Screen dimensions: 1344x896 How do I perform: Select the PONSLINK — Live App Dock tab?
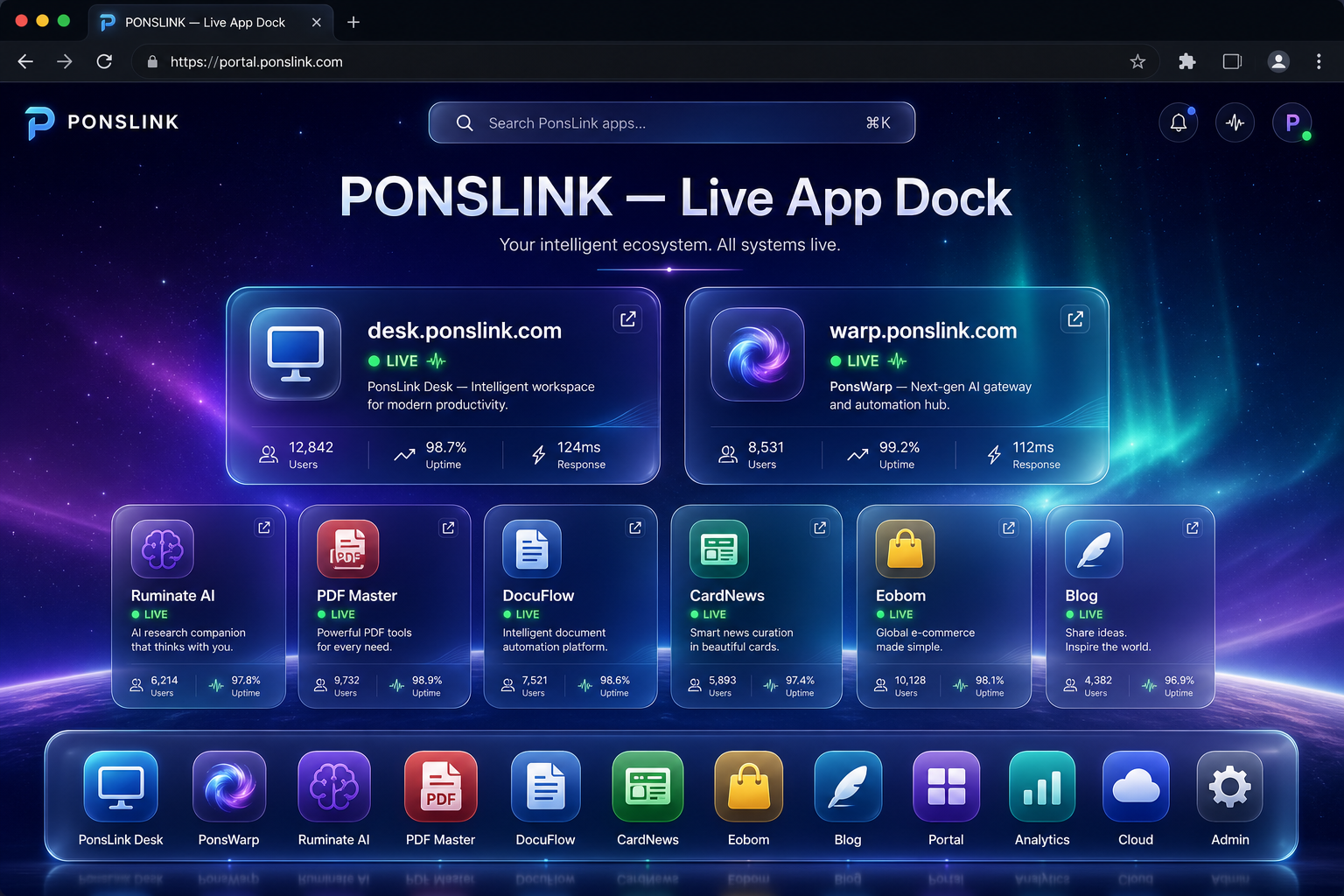210,23
